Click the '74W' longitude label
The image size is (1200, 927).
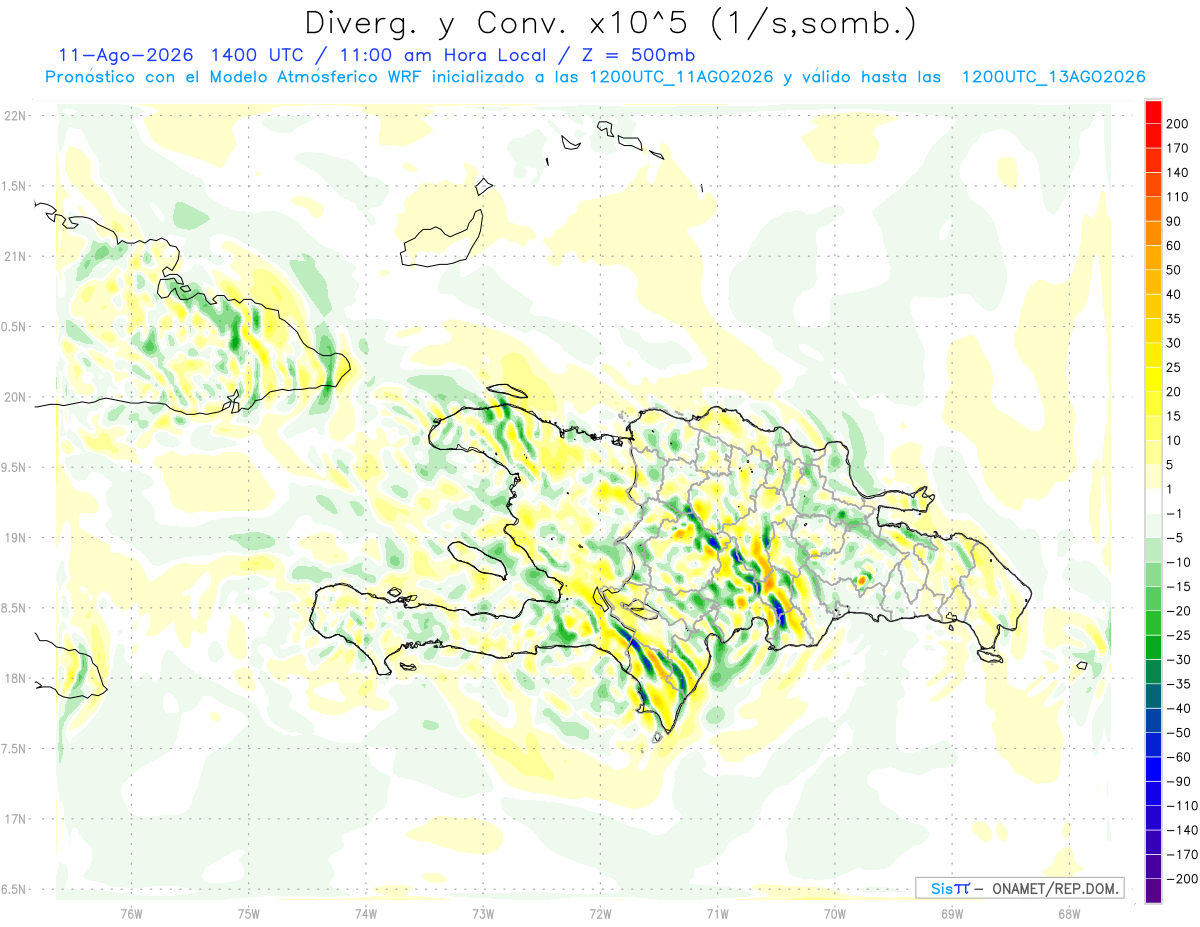click(x=366, y=914)
